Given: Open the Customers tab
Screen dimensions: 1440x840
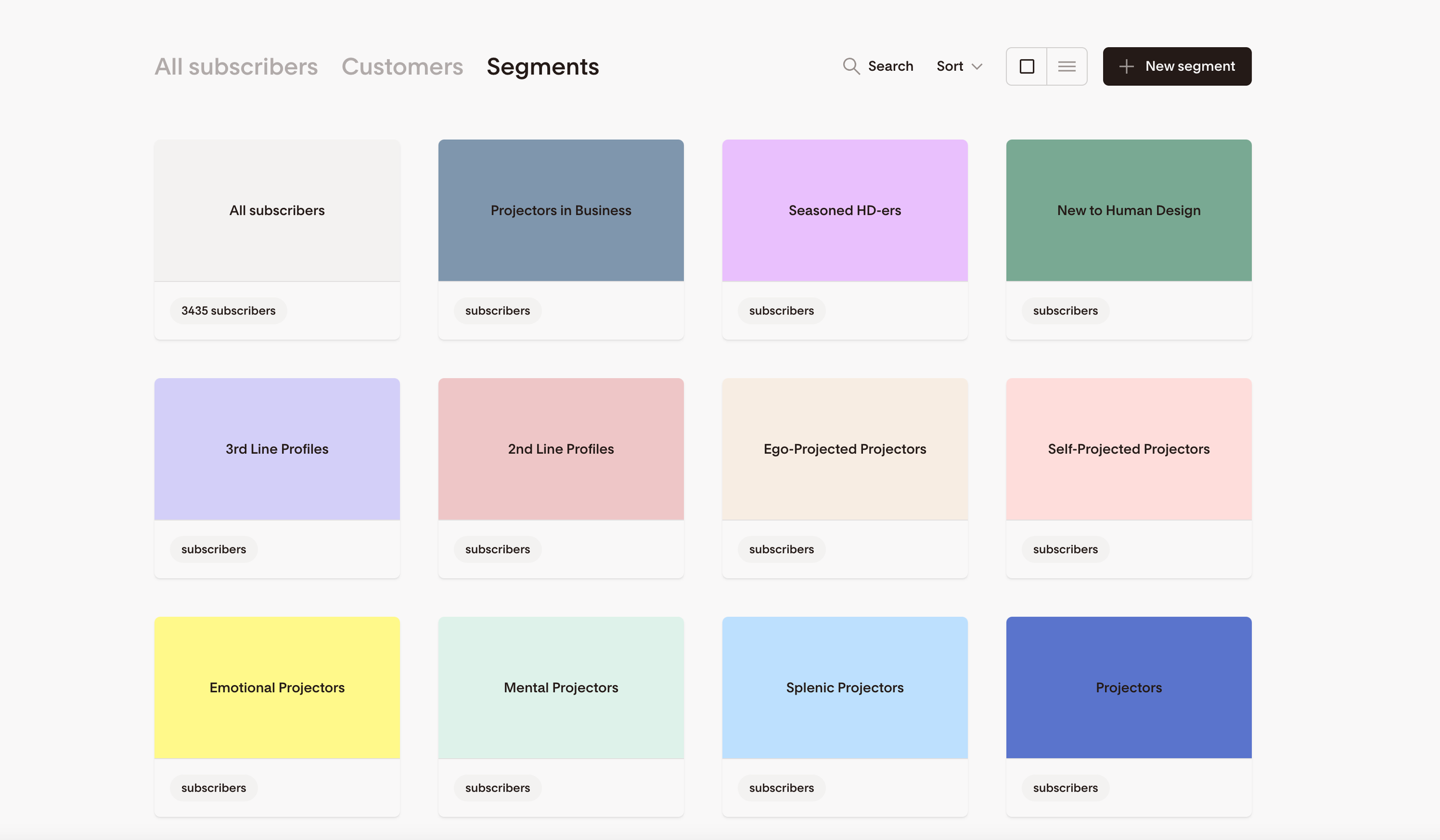Looking at the screenshot, I should (402, 67).
